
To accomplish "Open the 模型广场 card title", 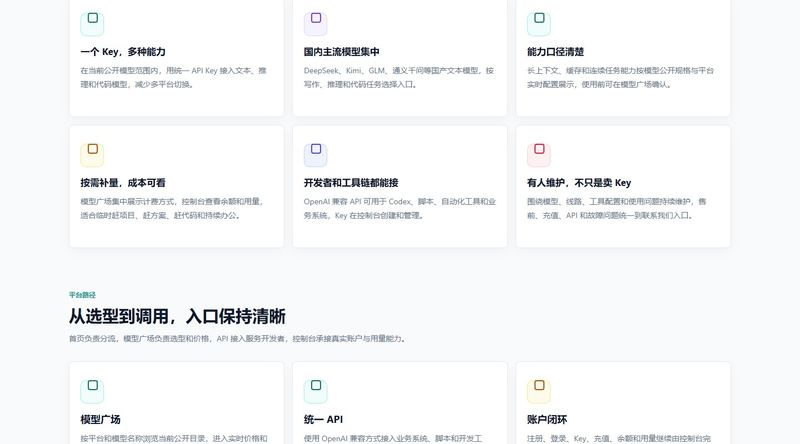I will click(x=101, y=420).
